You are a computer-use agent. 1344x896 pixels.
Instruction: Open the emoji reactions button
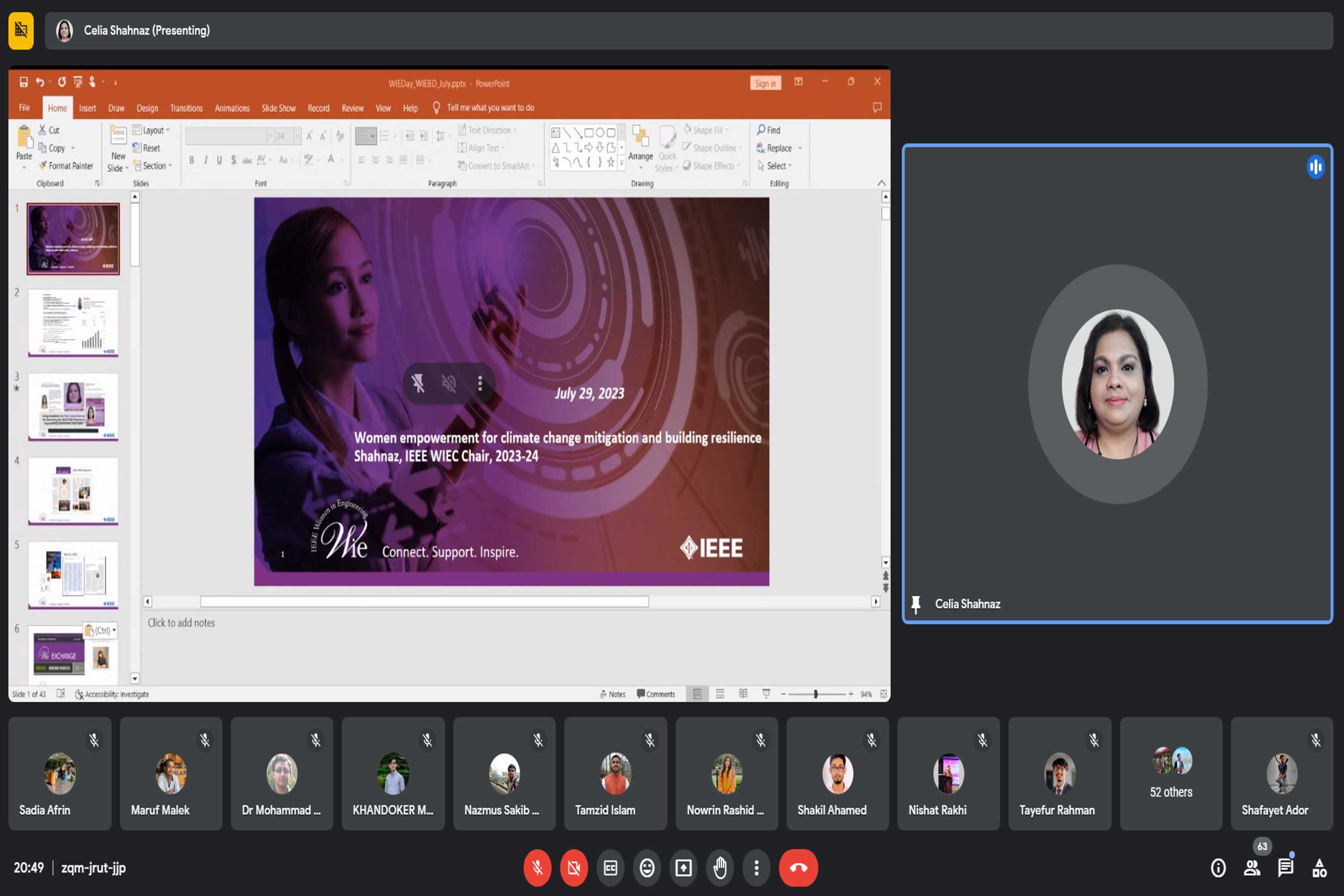coord(647,868)
